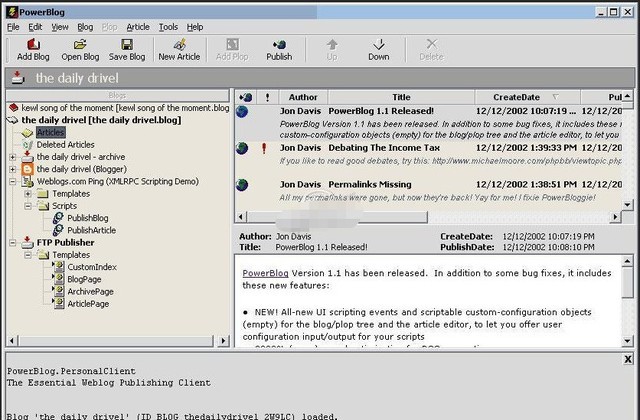Viewport: 640px width, 420px height.
Task: Follow the PowerBlog hyperlink in article preview
Action: click(264, 273)
